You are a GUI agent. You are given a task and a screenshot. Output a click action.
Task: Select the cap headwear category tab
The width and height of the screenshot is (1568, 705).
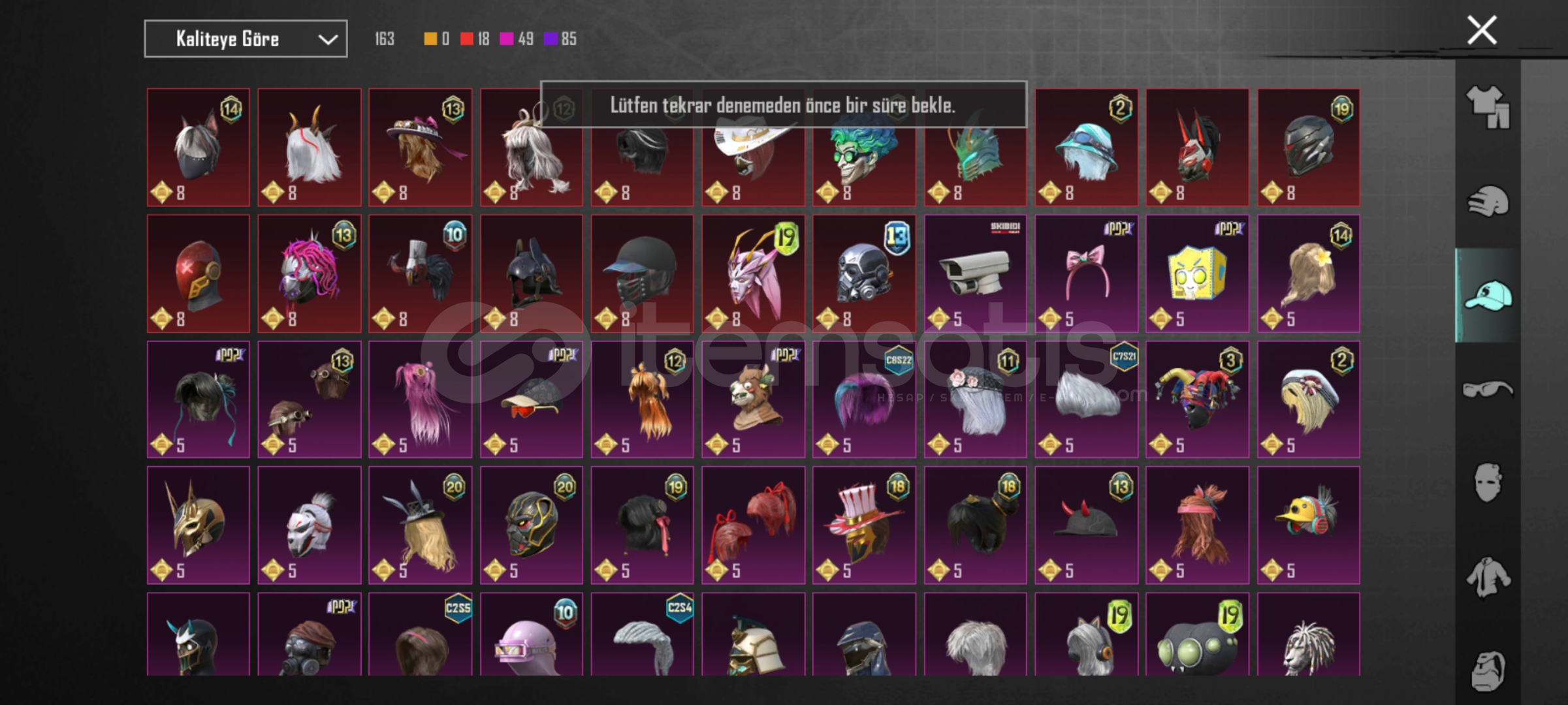click(x=1488, y=296)
